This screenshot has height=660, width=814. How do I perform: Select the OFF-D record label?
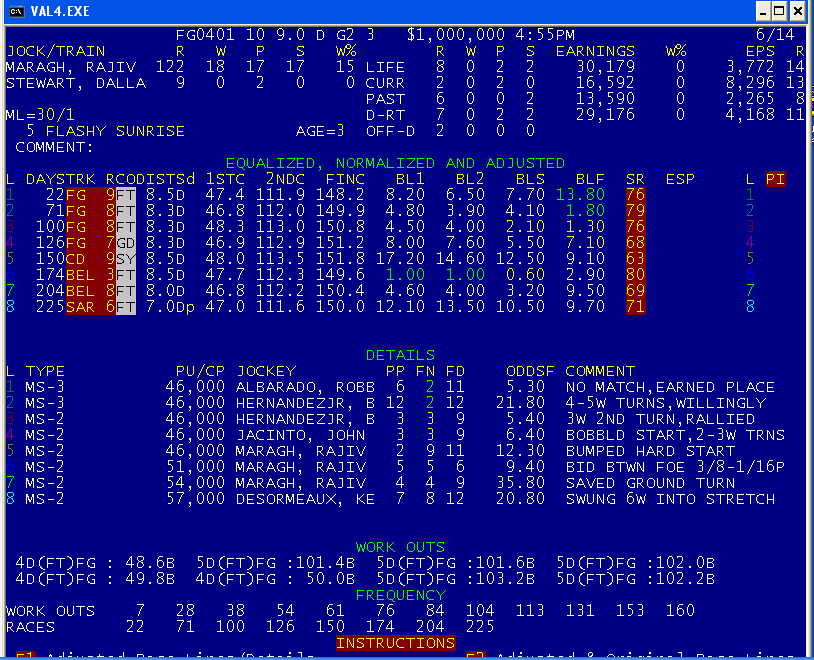[390, 131]
